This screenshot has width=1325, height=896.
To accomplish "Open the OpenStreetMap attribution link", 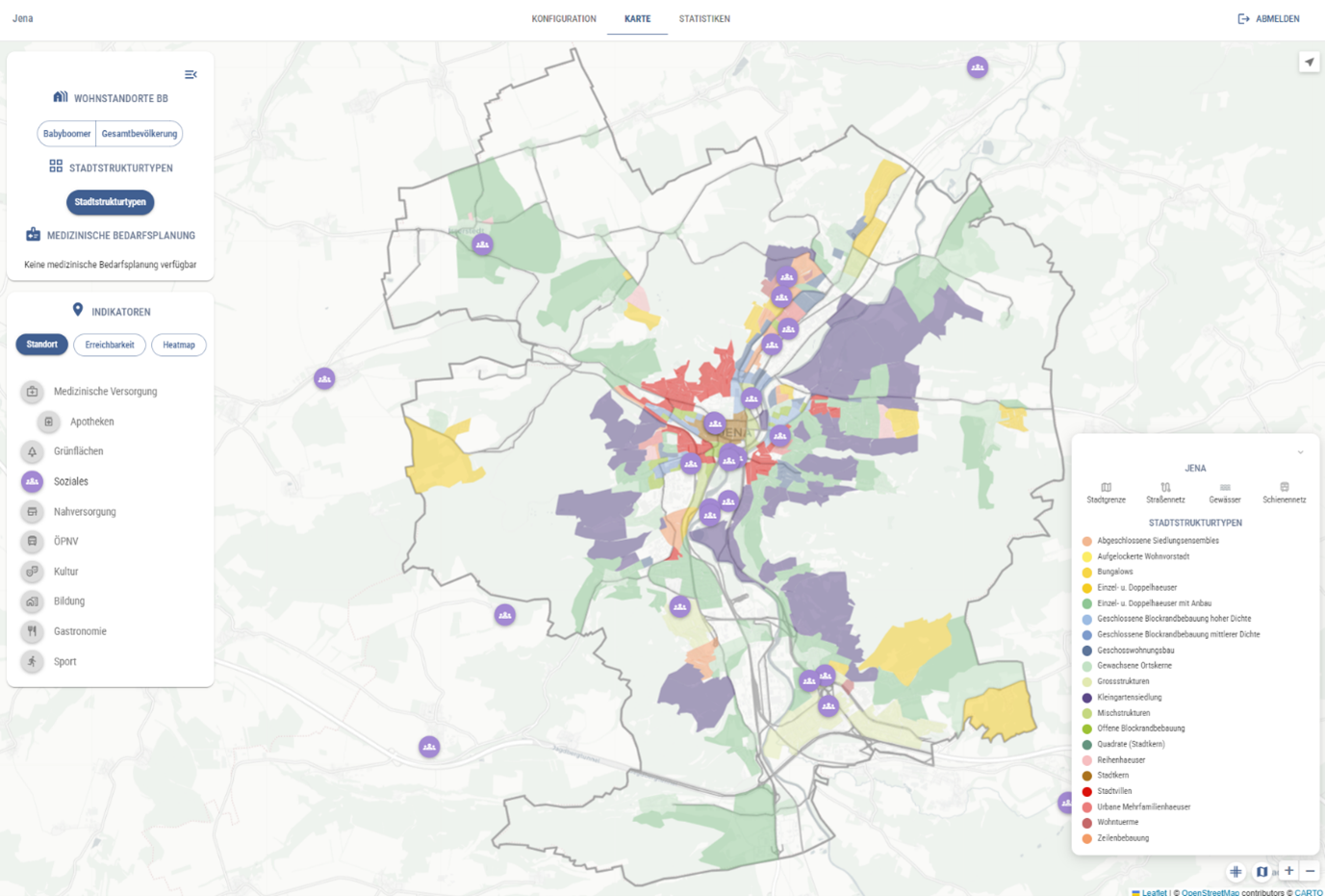I will [x=1210, y=892].
